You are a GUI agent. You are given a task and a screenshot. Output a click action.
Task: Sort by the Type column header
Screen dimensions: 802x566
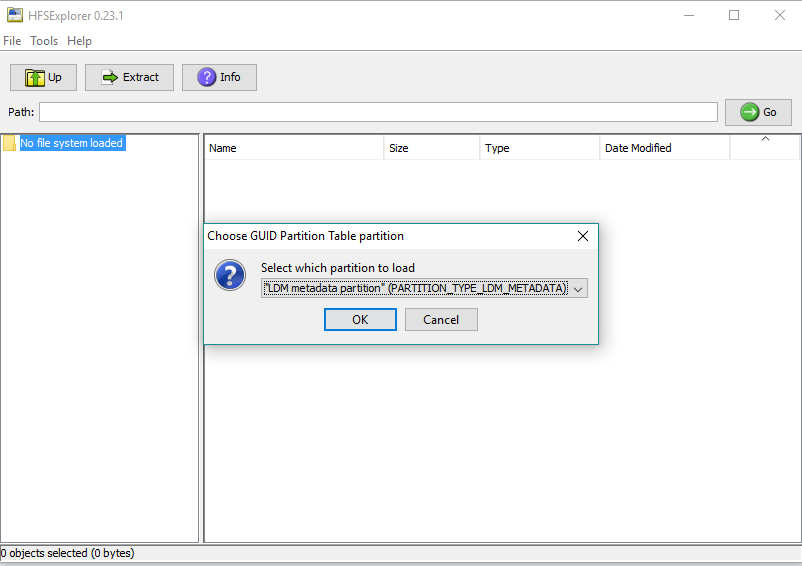click(539, 148)
